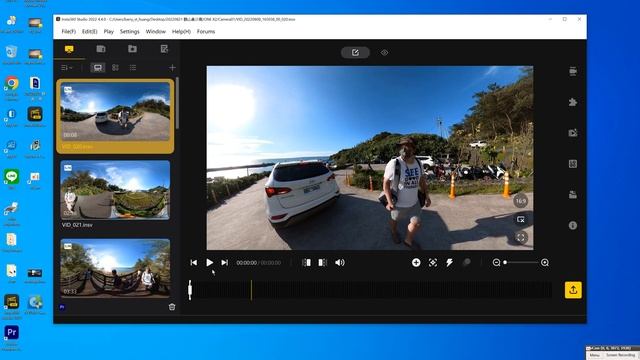Switch to the second media library tab
Screen dimensions: 640x360
pos(101,49)
